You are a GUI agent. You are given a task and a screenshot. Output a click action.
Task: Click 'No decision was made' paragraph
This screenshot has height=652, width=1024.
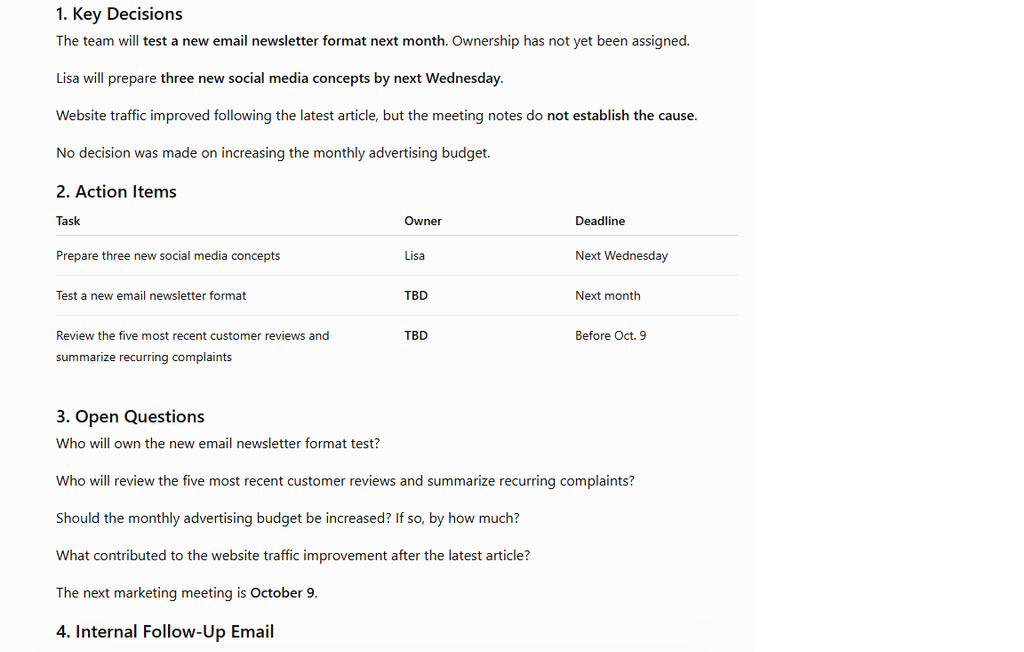(273, 153)
